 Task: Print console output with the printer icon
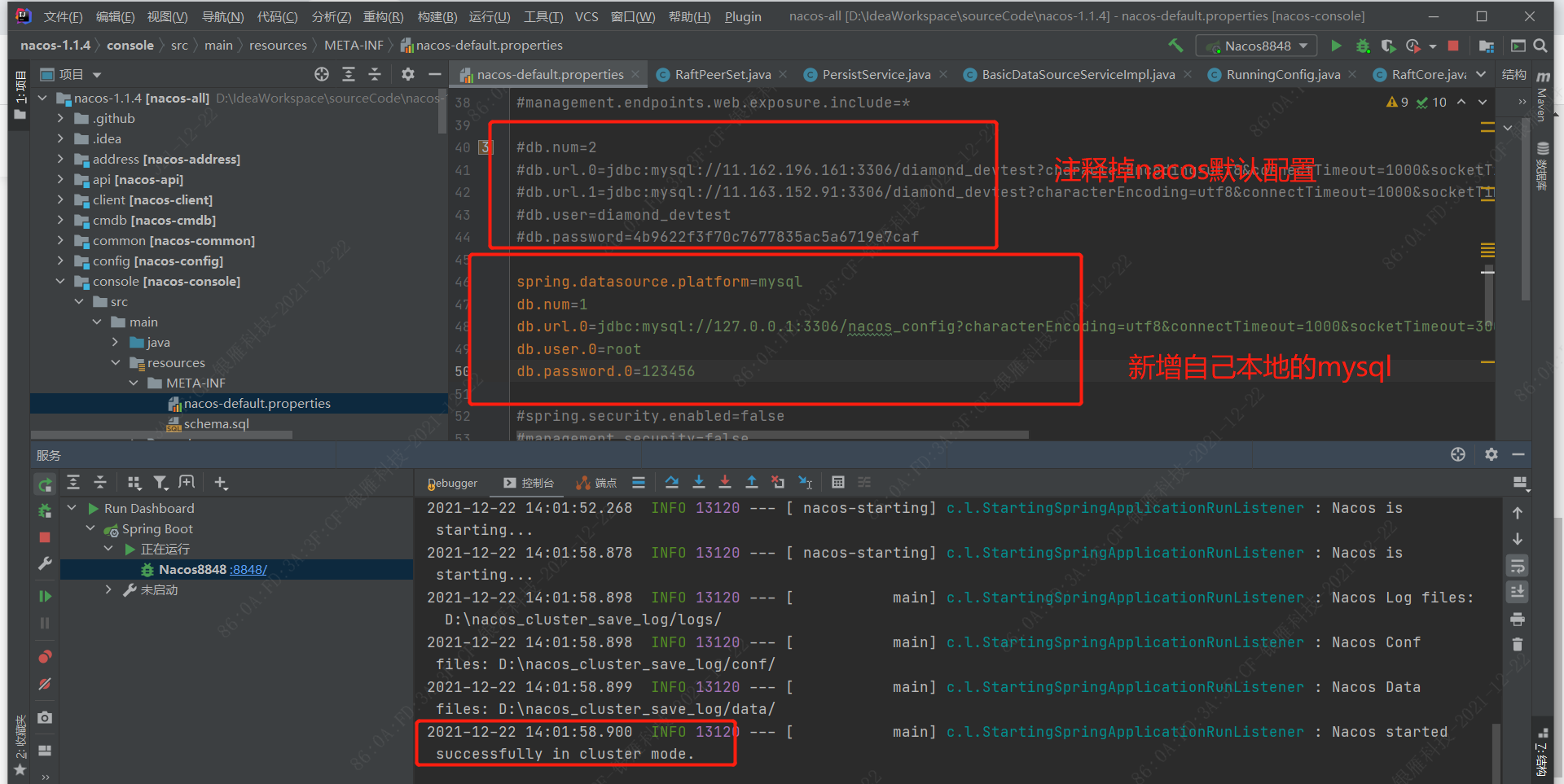[x=1517, y=619]
